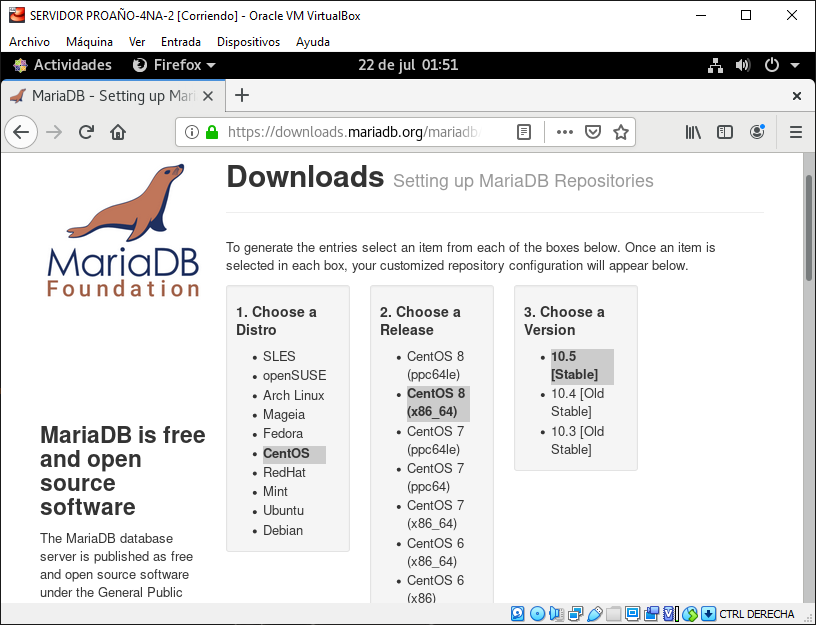Click the MariaDB Foundation logo
816x625 pixels.
pos(123,231)
